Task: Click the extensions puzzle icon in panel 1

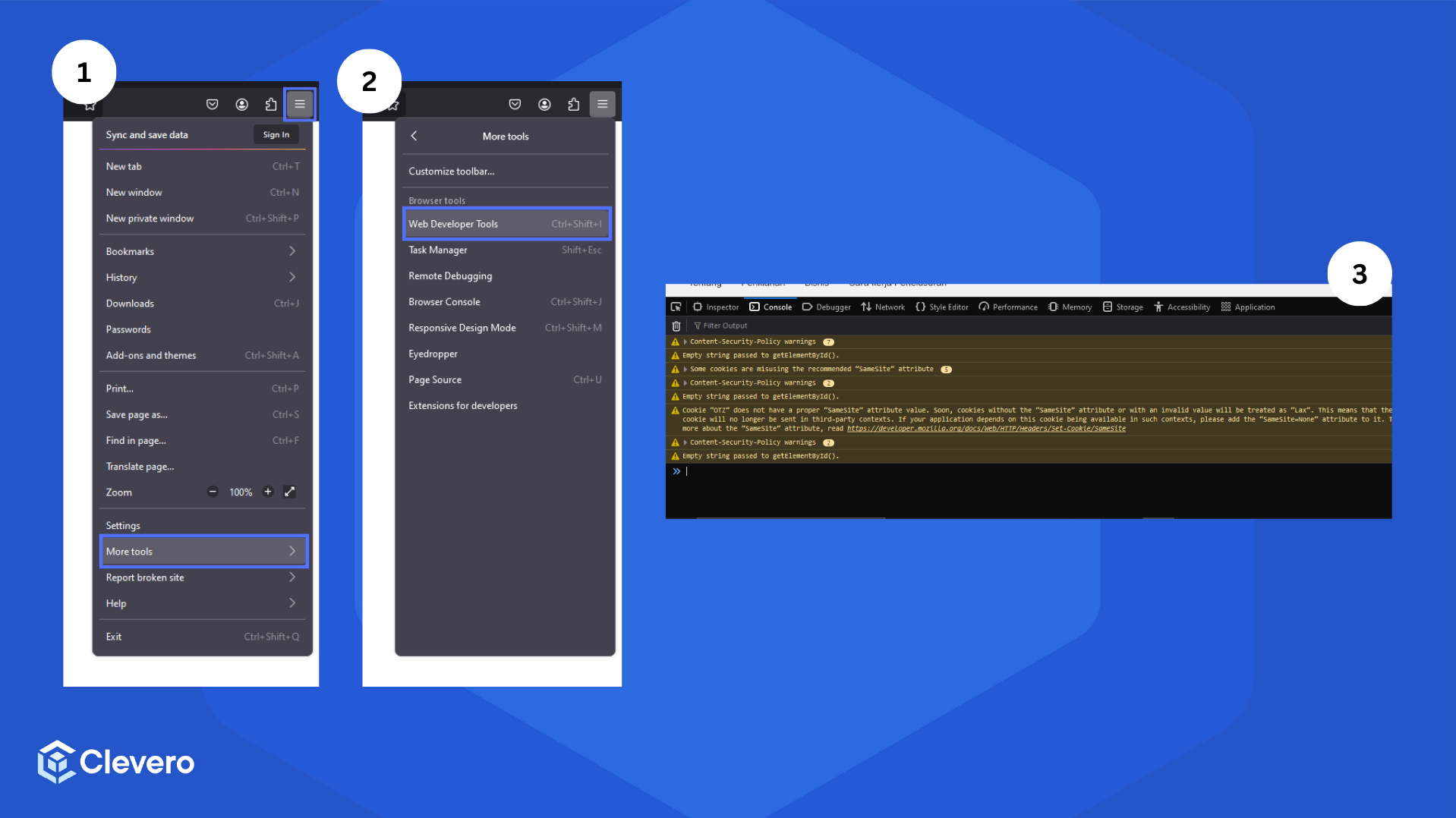Action: click(x=271, y=105)
